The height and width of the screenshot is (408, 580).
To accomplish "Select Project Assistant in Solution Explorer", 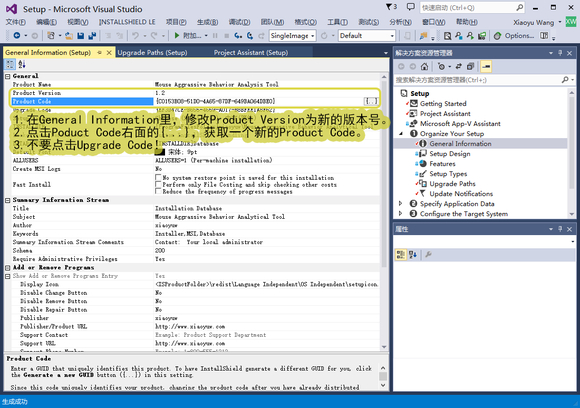I will (x=445, y=114).
